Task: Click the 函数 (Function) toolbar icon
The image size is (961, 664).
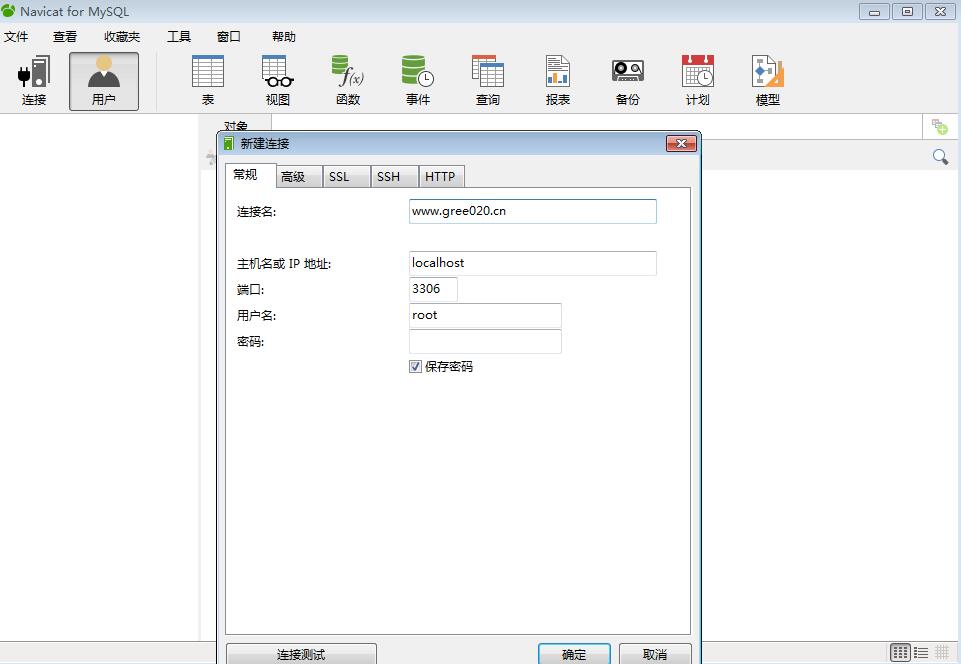Action: click(348, 81)
